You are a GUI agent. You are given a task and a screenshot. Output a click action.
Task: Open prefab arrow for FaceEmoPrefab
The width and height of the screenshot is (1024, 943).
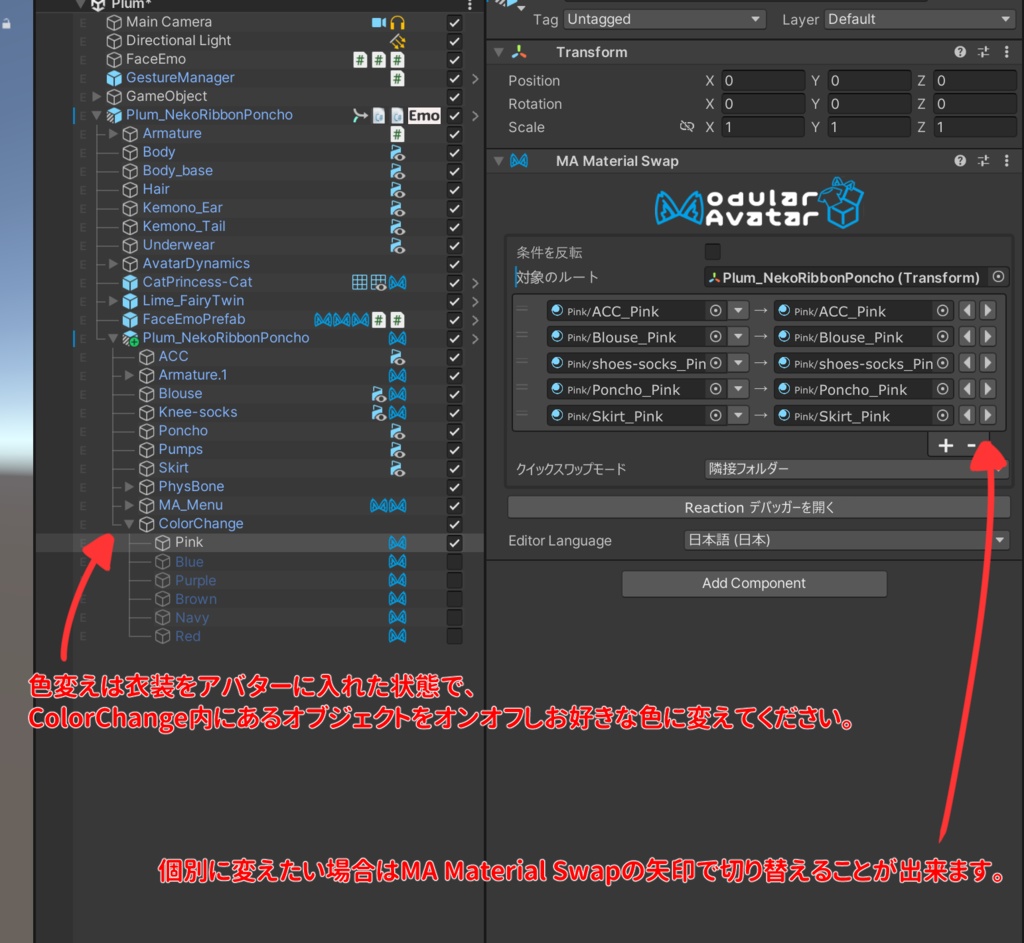(475, 320)
